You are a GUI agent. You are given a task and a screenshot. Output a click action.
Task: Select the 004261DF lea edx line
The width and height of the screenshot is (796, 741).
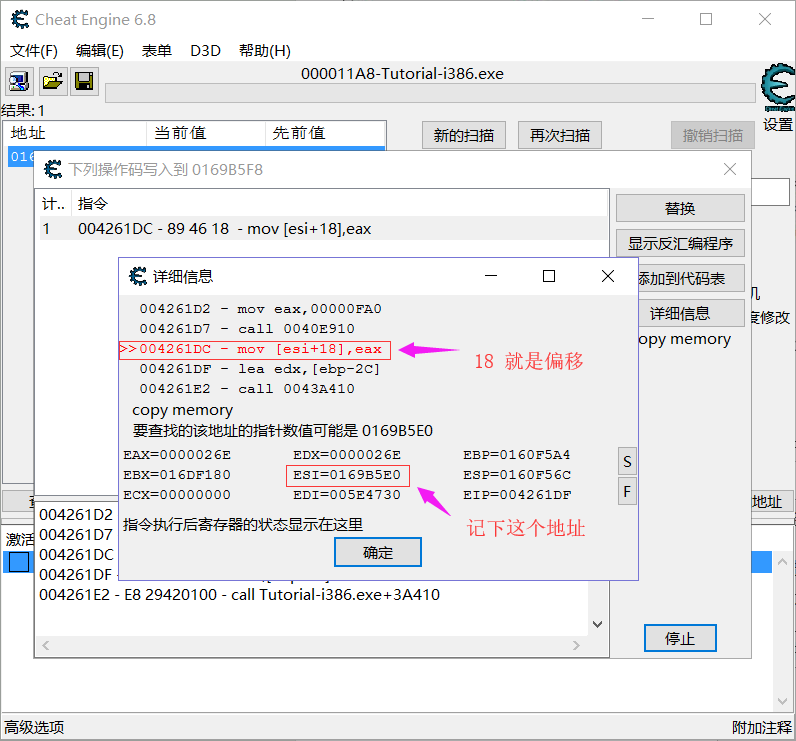click(x=259, y=368)
